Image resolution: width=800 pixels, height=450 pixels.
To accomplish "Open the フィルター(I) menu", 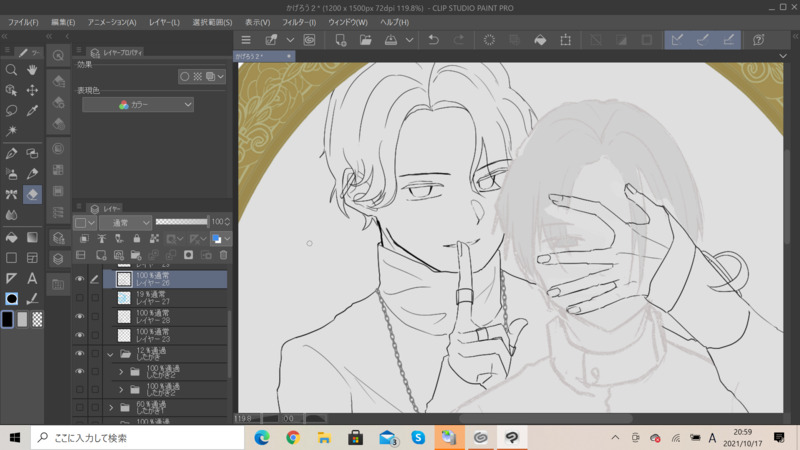I will 299,22.
